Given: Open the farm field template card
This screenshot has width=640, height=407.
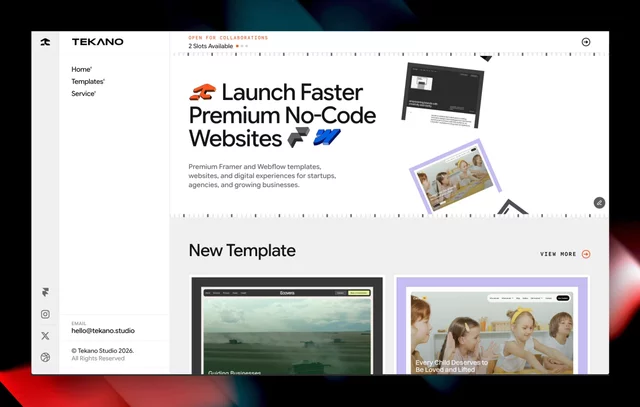Looking at the screenshot, I should (287, 326).
